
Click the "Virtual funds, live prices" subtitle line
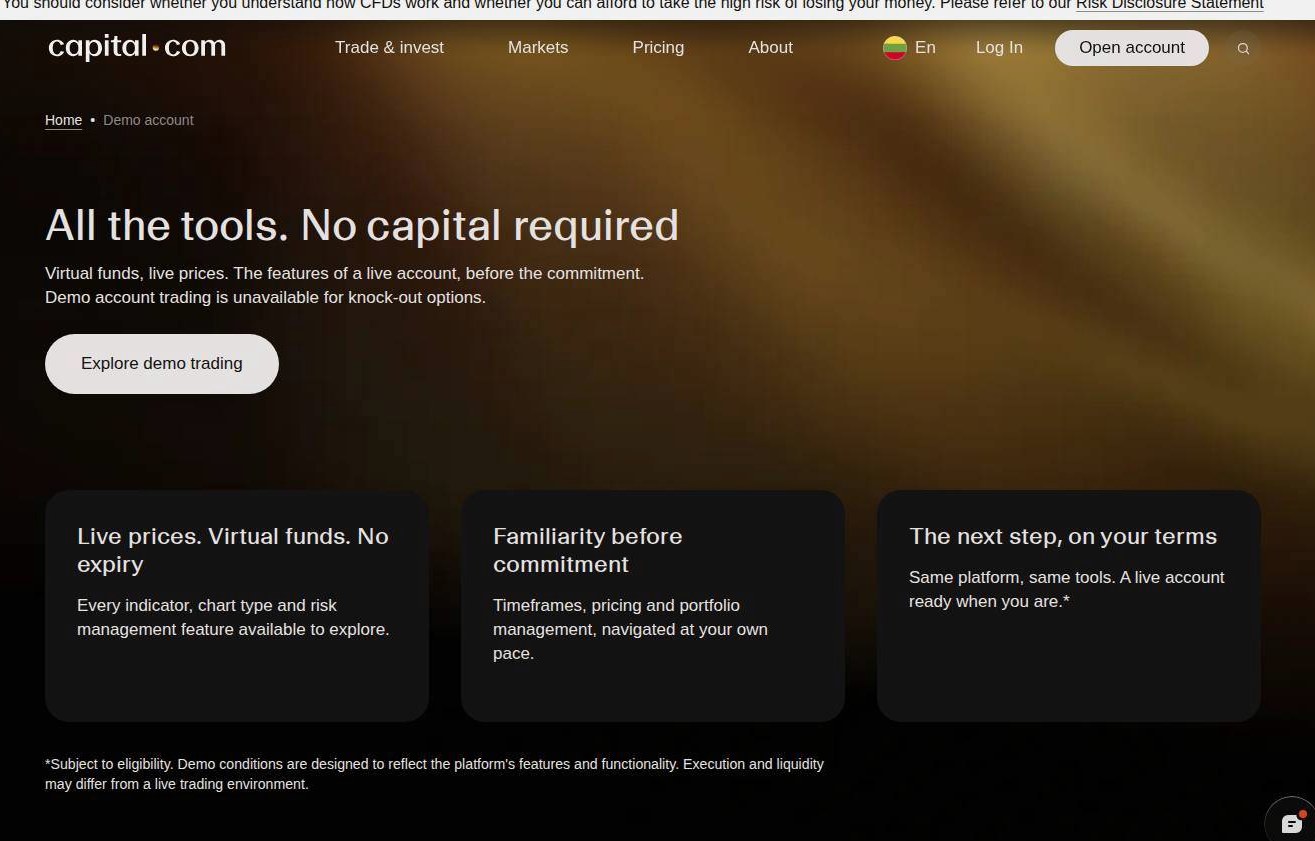(x=344, y=273)
